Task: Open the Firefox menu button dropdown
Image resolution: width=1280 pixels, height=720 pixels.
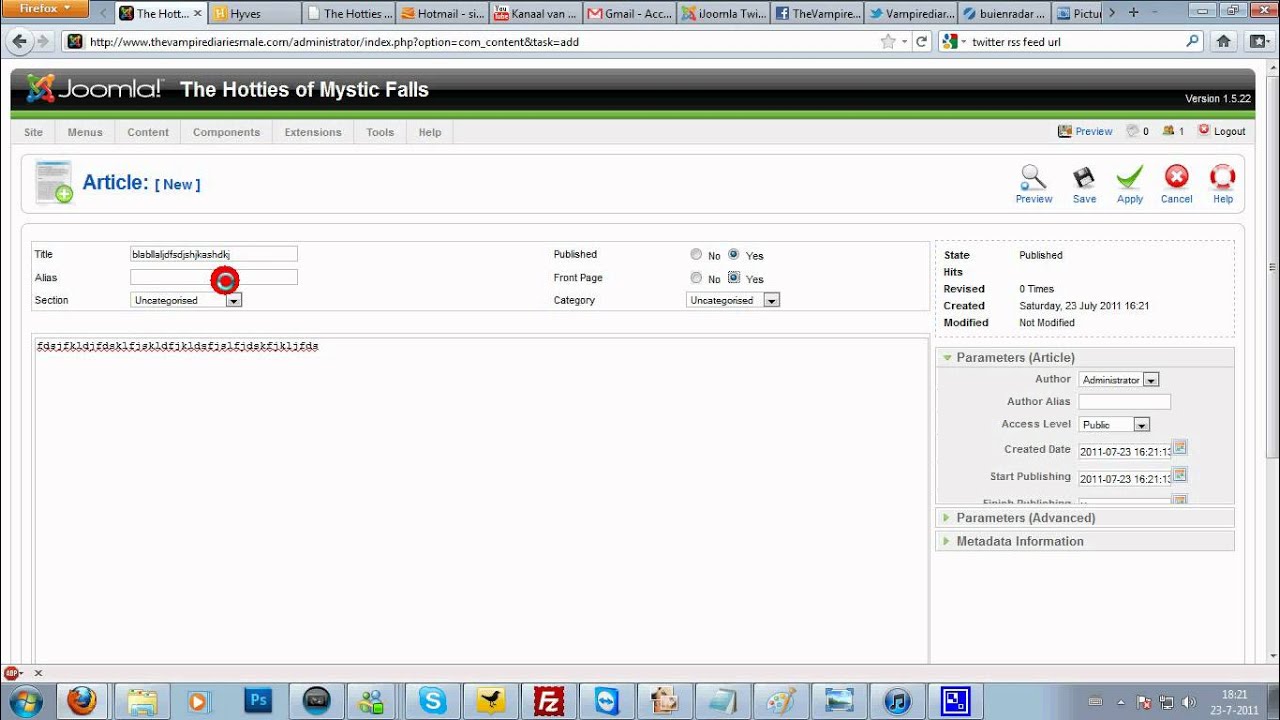Action: pyautogui.click(x=45, y=9)
